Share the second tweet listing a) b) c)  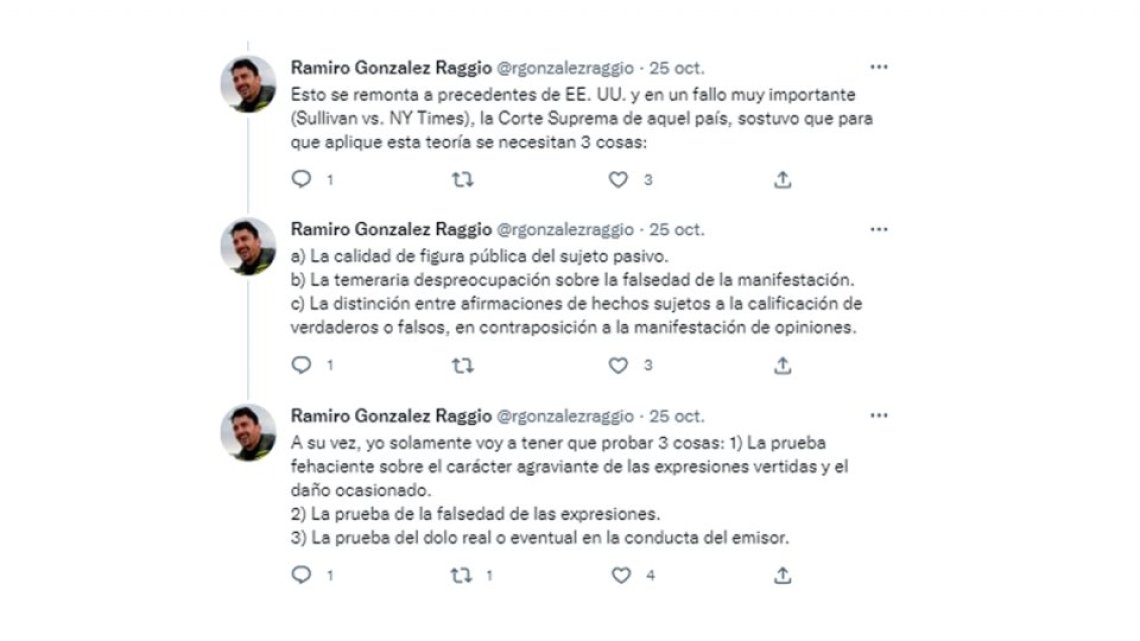[783, 366]
